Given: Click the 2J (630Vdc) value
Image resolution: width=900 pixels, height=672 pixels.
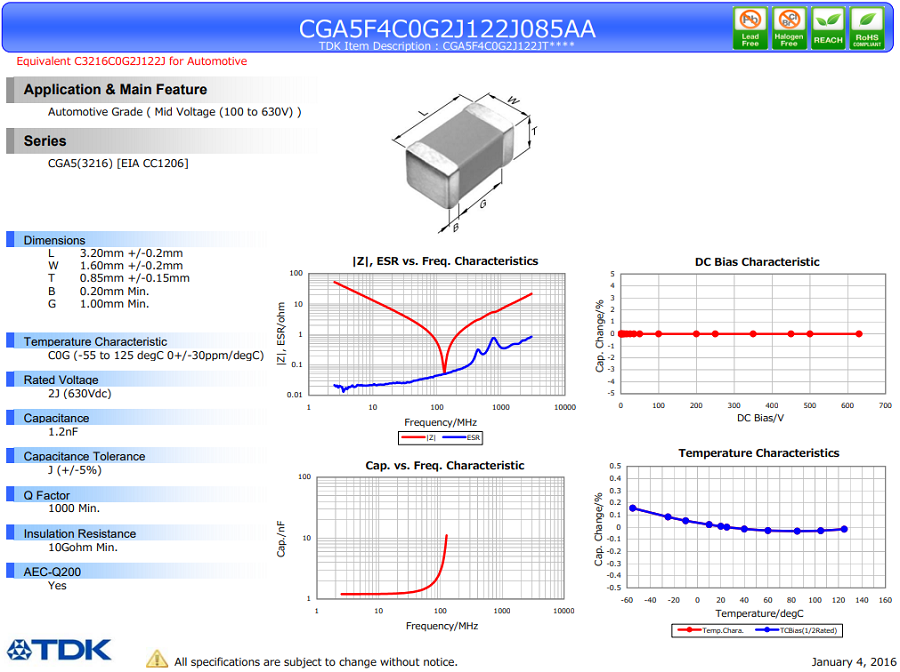Looking at the screenshot, I should (79, 394).
